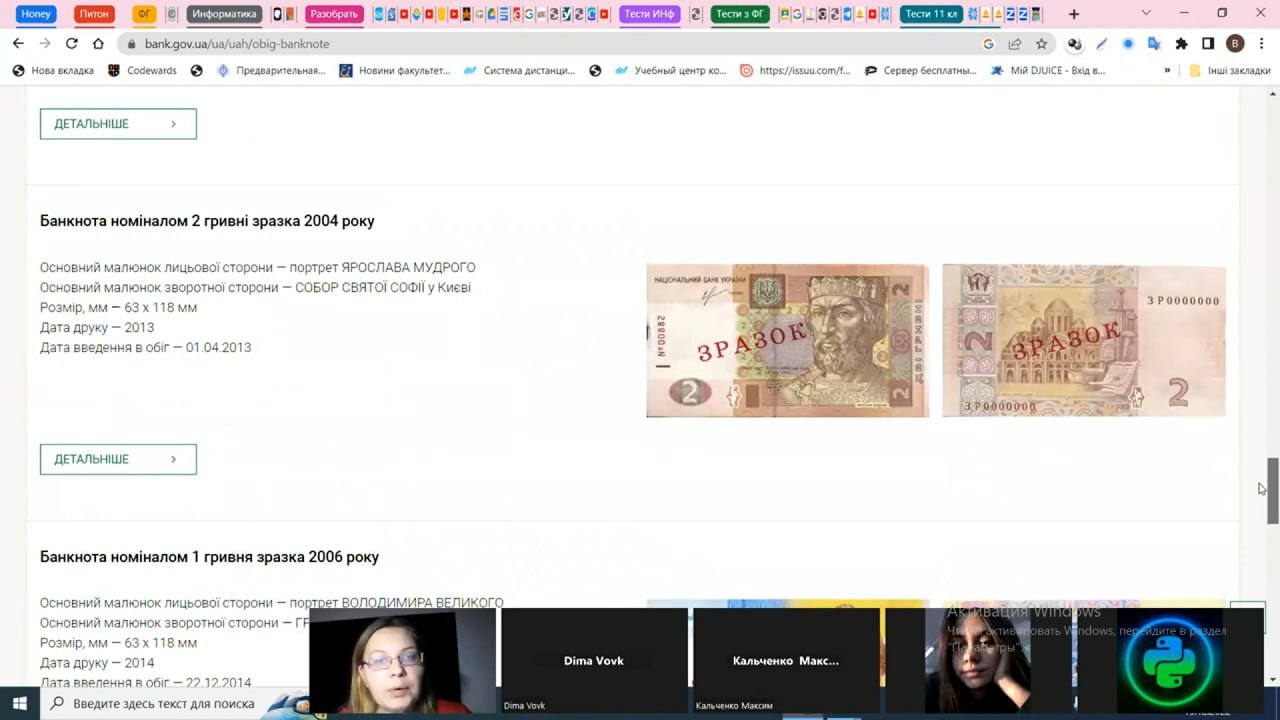Click text Дата введення в обіг — 01.04.2013
The width and height of the screenshot is (1280, 720).
(x=145, y=348)
